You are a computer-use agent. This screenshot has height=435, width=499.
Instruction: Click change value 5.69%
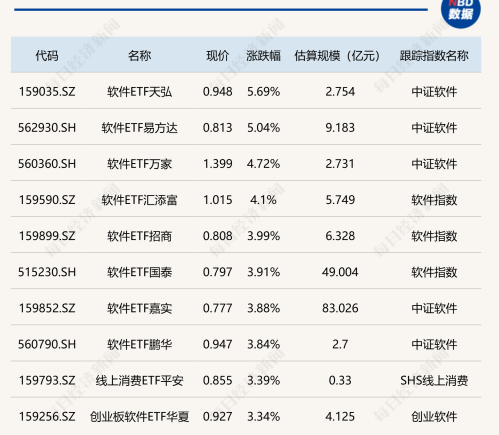click(x=263, y=91)
